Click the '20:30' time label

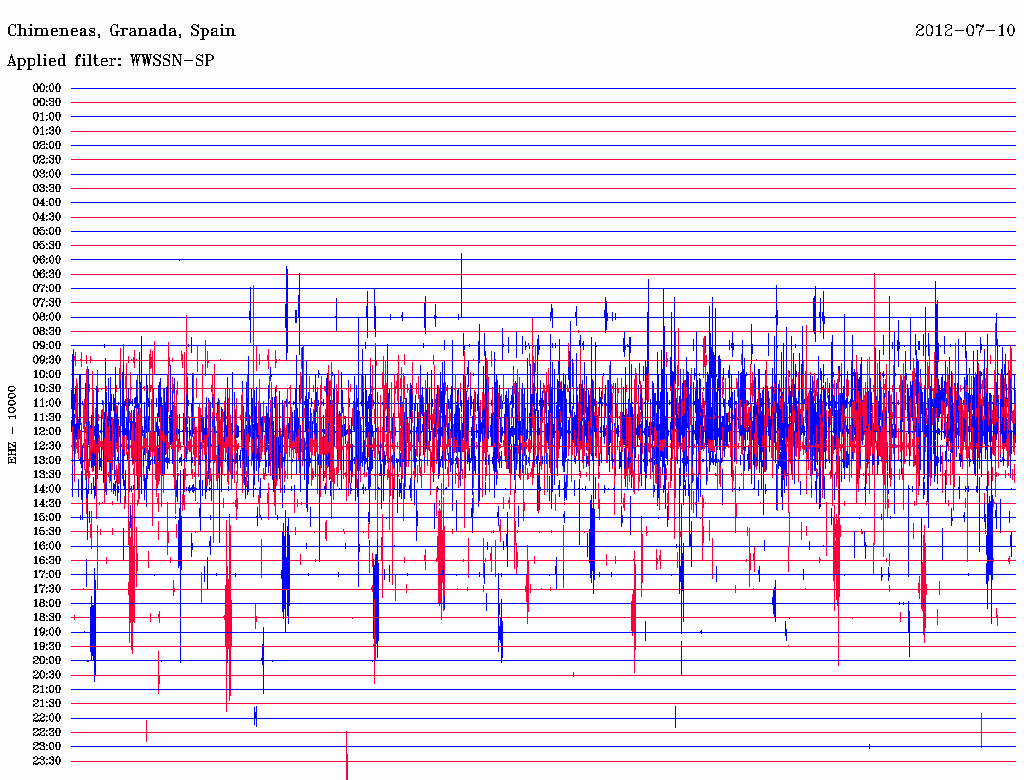coord(46,675)
